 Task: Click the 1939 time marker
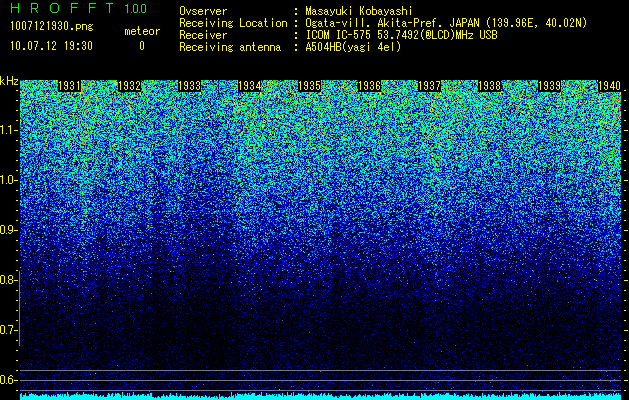pyautogui.click(x=549, y=86)
